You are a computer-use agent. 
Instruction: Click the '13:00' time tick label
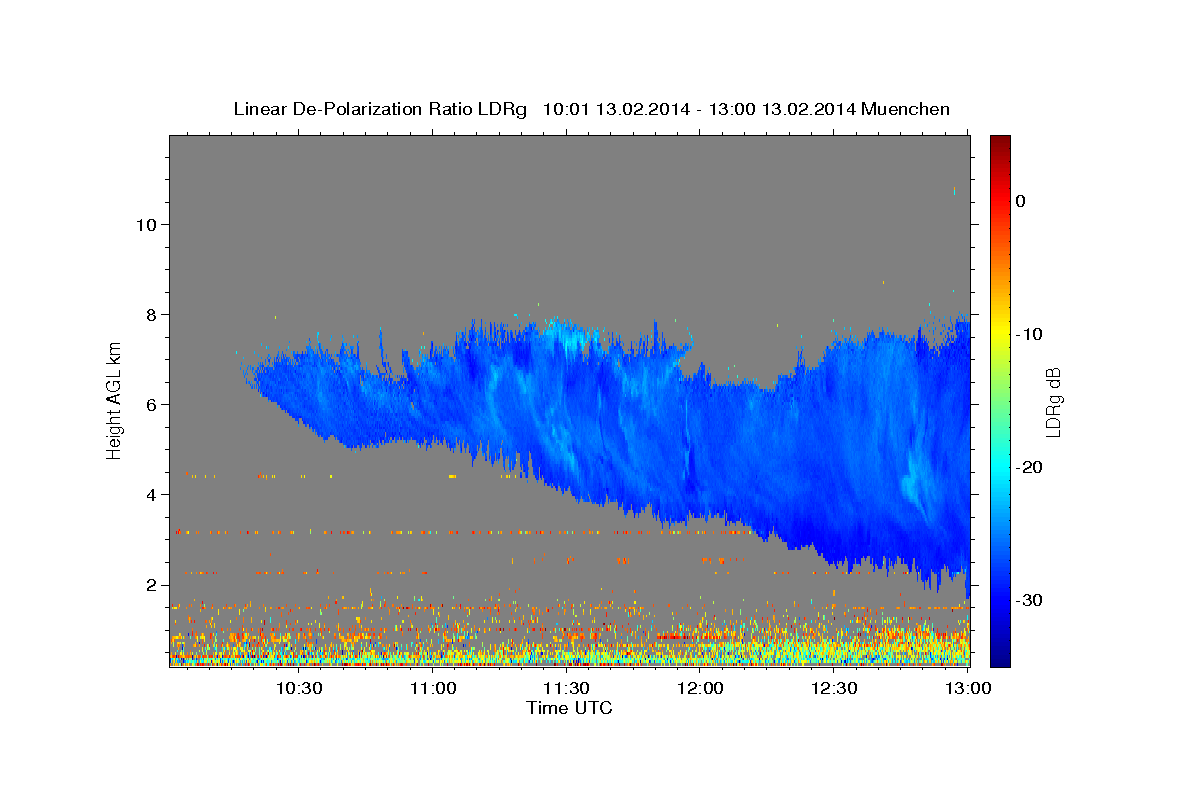point(968,689)
